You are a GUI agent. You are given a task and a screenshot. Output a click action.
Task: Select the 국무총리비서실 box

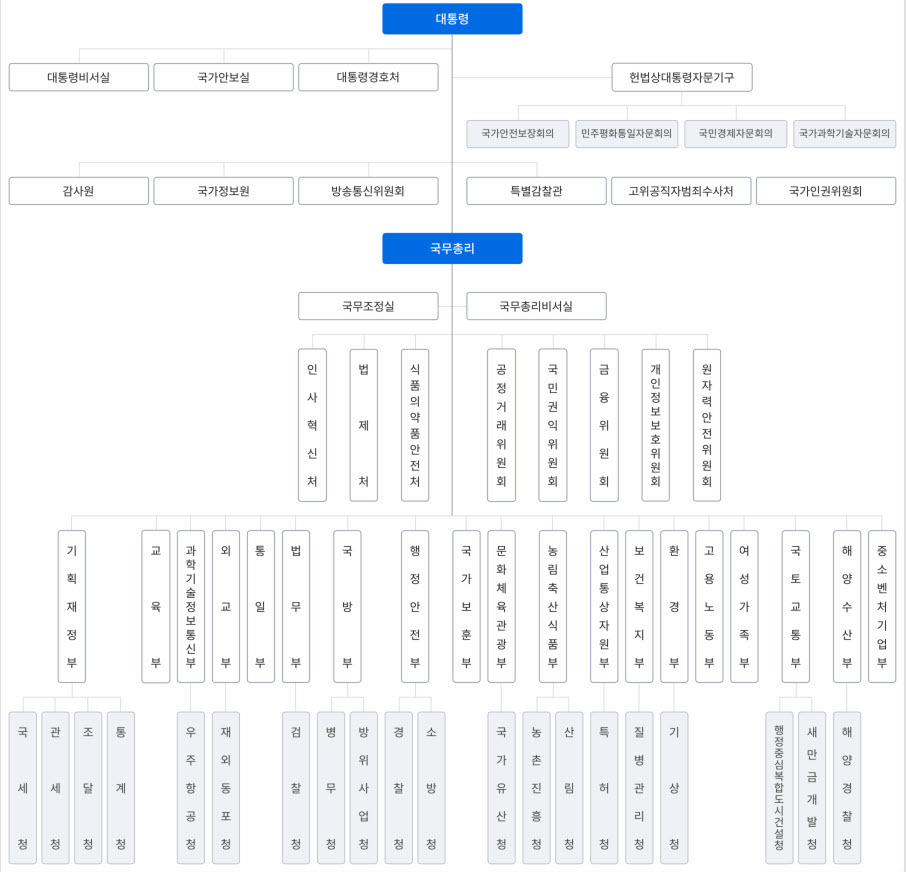[536, 306]
